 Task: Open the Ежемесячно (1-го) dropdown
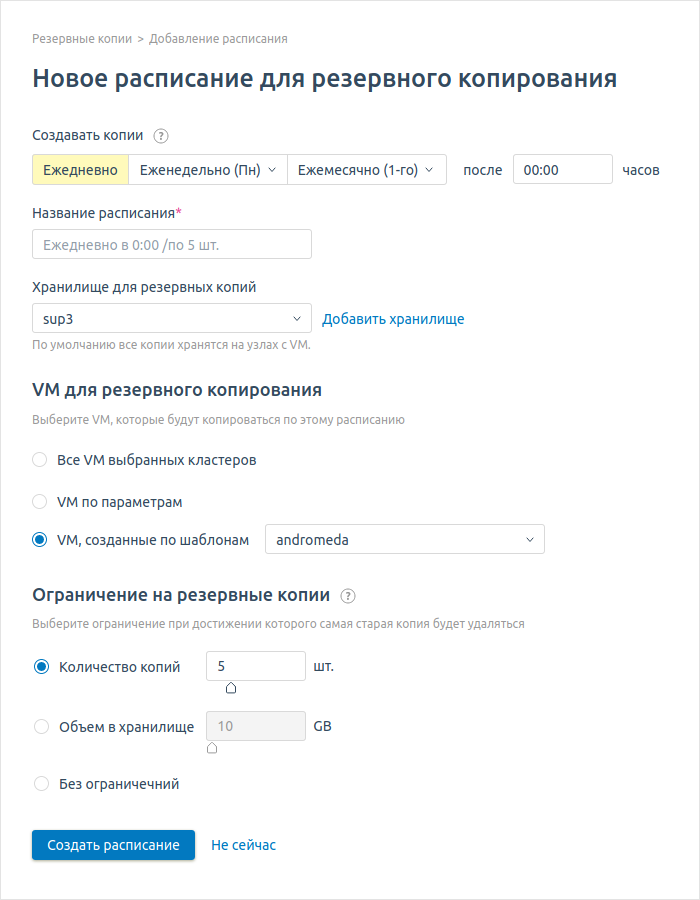[366, 170]
